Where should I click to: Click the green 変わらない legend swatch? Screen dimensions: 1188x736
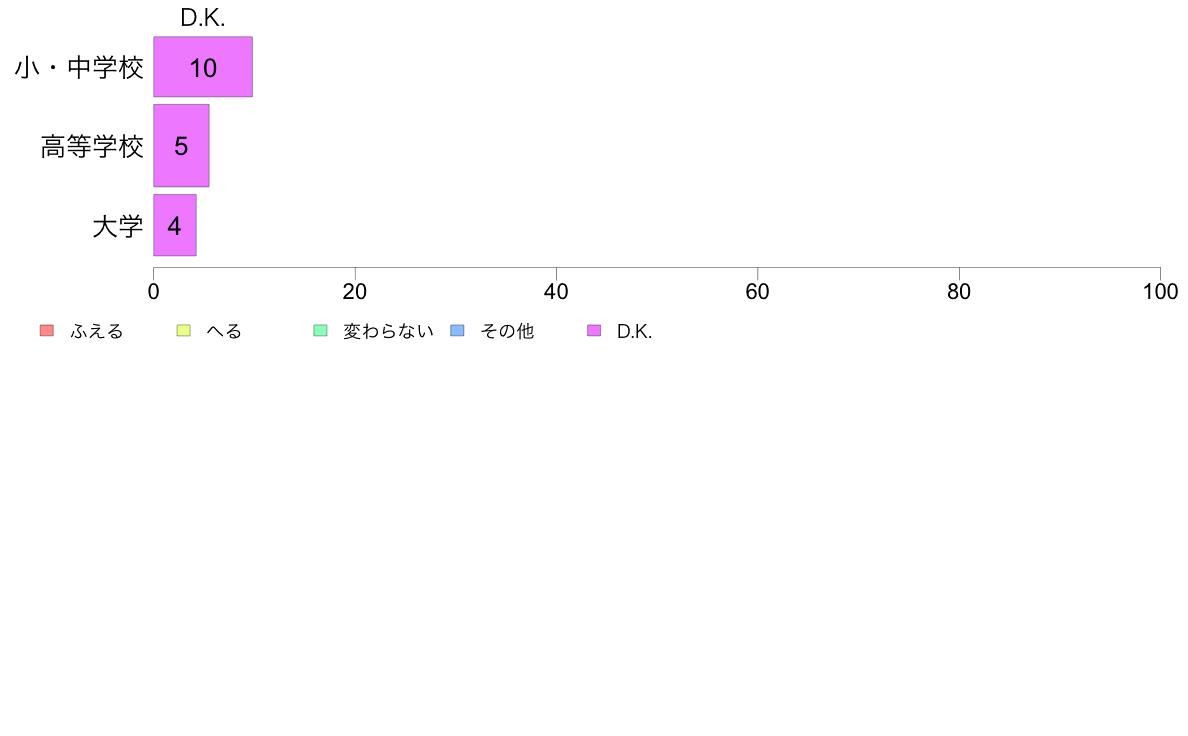320,330
